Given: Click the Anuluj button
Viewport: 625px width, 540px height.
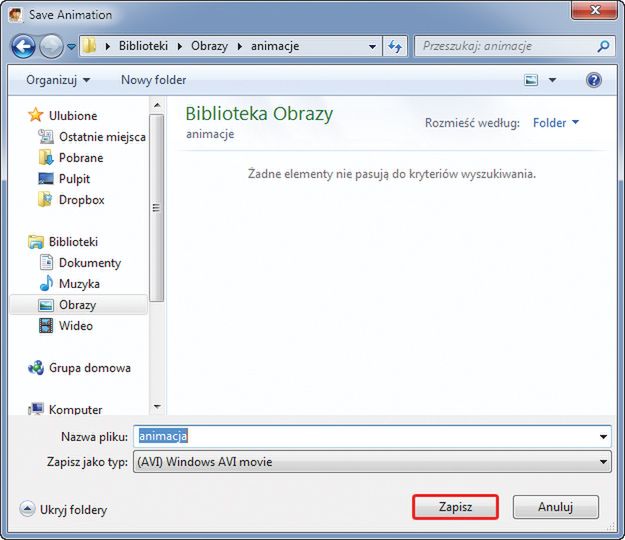Looking at the screenshot, I should click(x=556, y=507).
